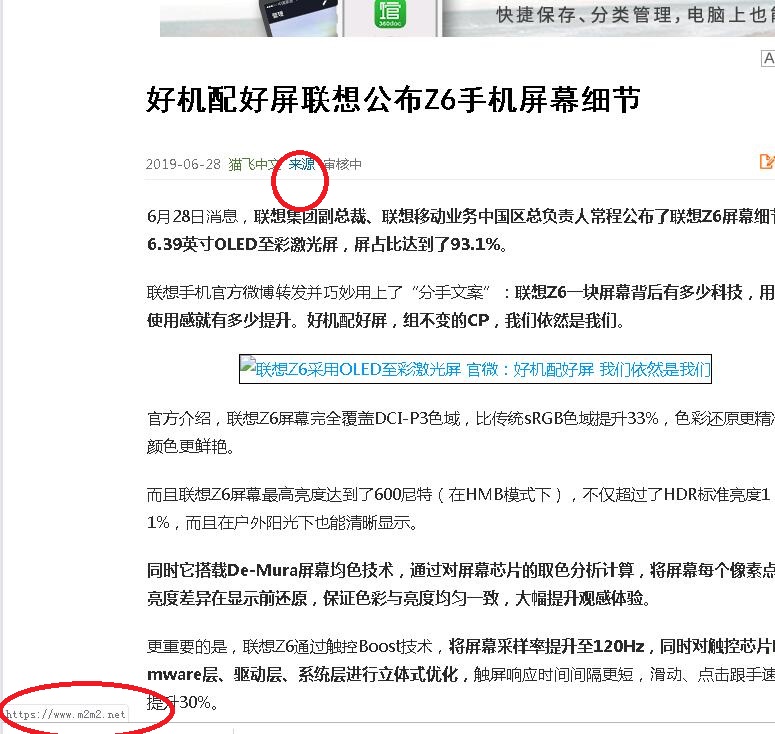Screen dimensions: 775x734
Task: Click the 快捷保存、分类管理 banner text
Action: click(635, 15)
